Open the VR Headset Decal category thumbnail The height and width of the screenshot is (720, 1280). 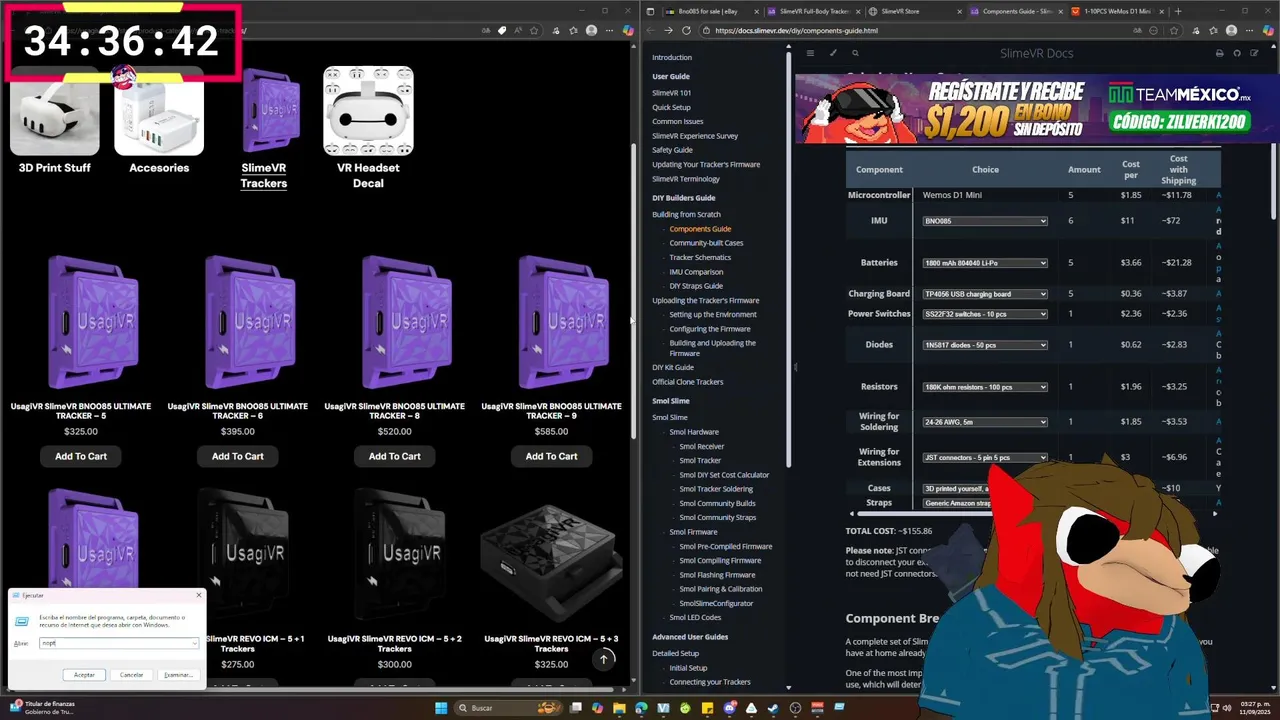point(368,111)
